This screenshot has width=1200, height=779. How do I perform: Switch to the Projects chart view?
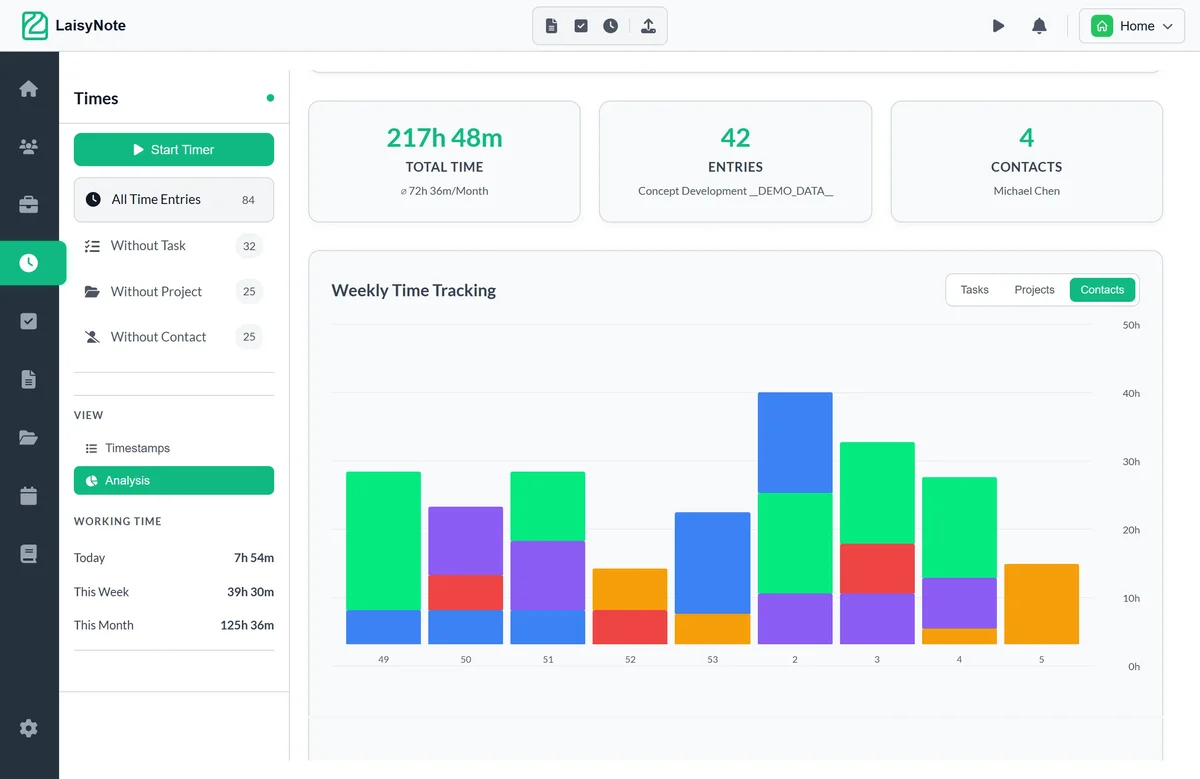tap(1034, 290)
